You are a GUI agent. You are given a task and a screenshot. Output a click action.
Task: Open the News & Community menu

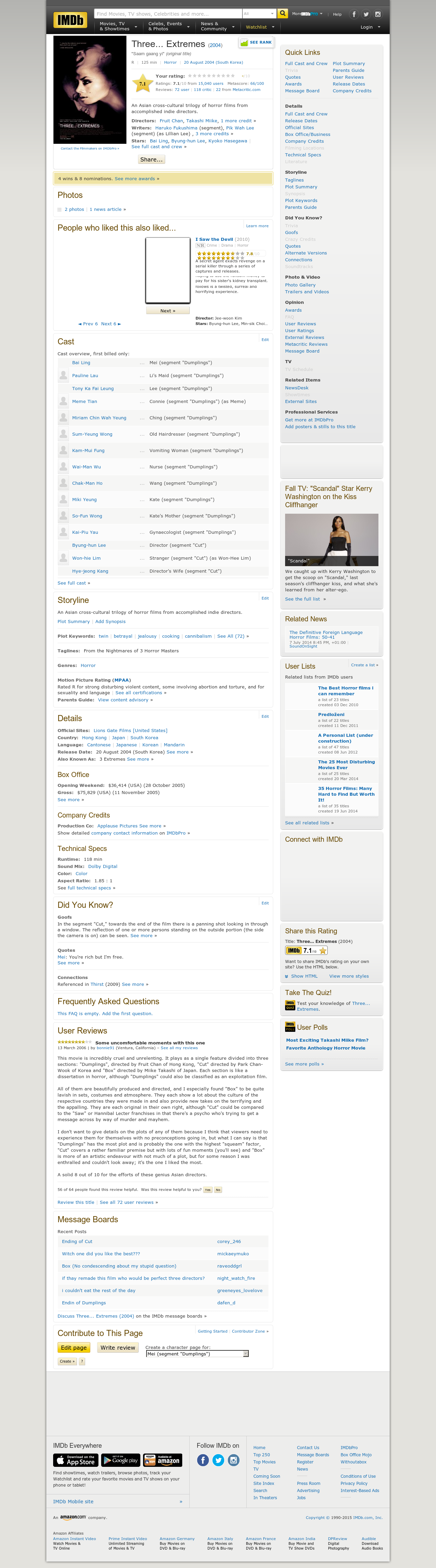tap(217, 26)
